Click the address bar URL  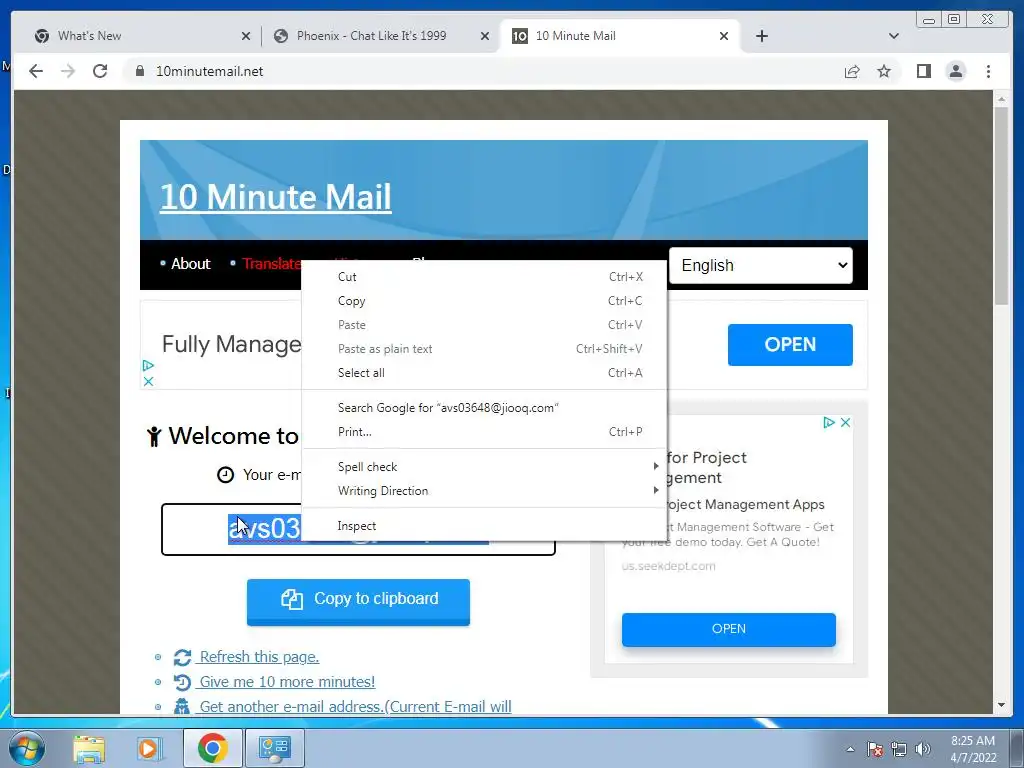pos(209,71)
